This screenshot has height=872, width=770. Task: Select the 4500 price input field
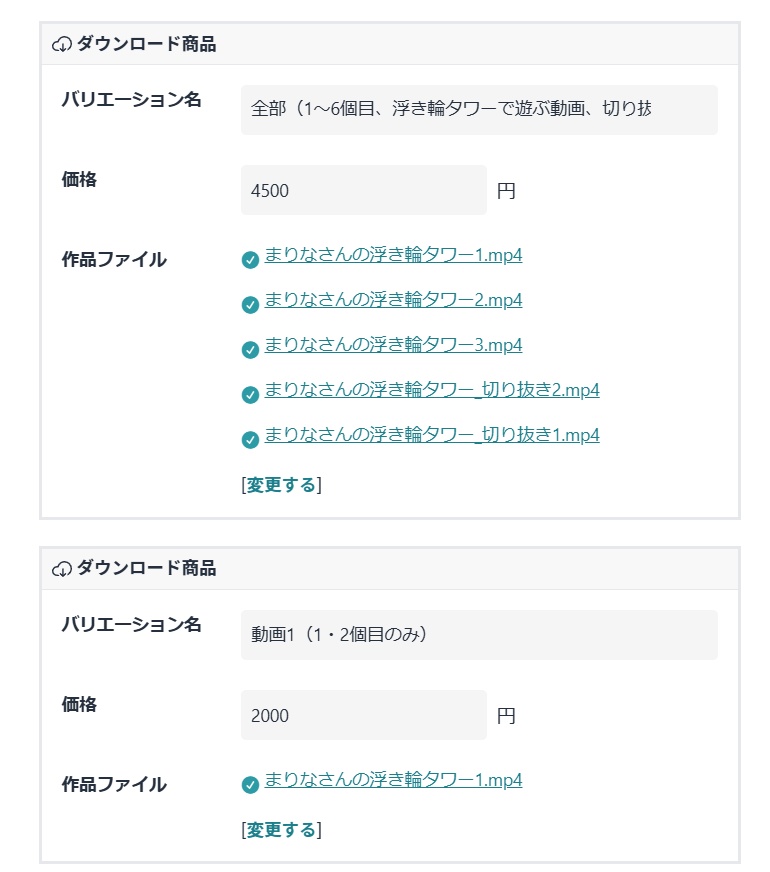(362, 189)
